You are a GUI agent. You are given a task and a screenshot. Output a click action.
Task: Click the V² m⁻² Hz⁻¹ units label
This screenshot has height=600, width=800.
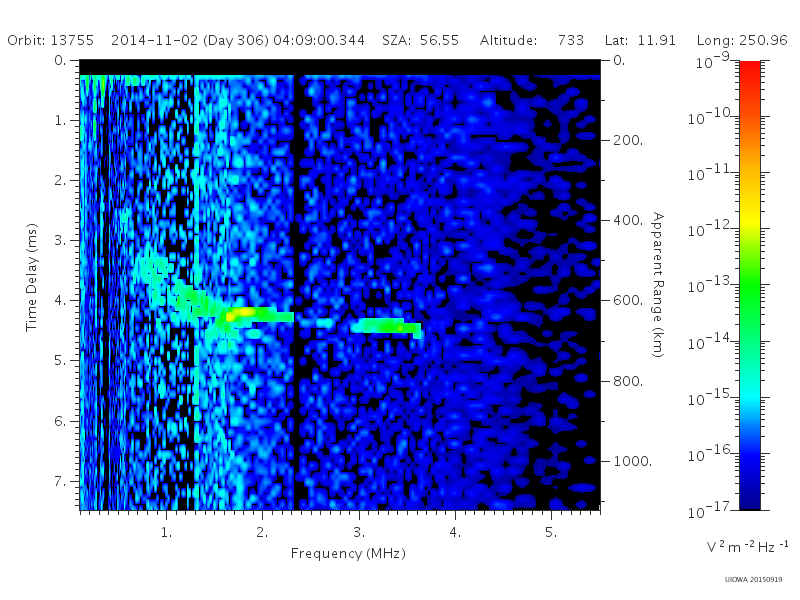(747, 546)
